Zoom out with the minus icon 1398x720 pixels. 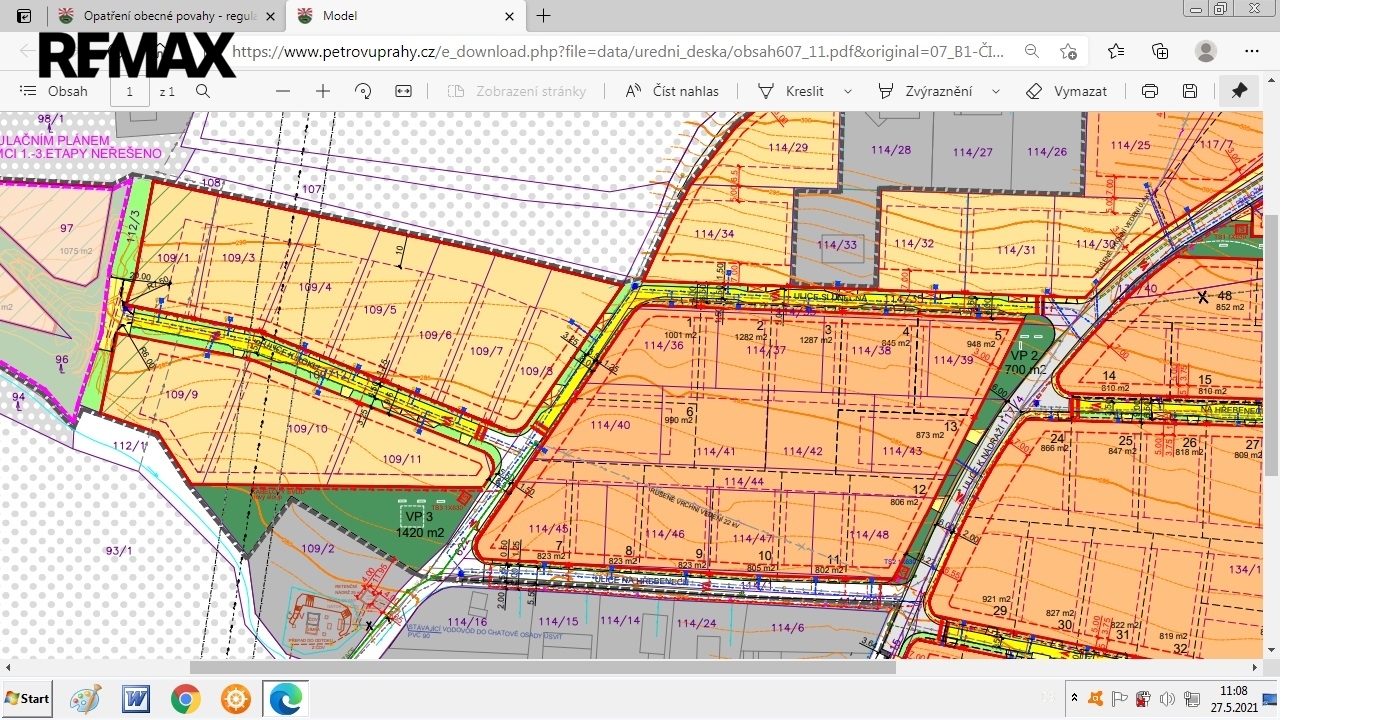[x=283, y=91]
